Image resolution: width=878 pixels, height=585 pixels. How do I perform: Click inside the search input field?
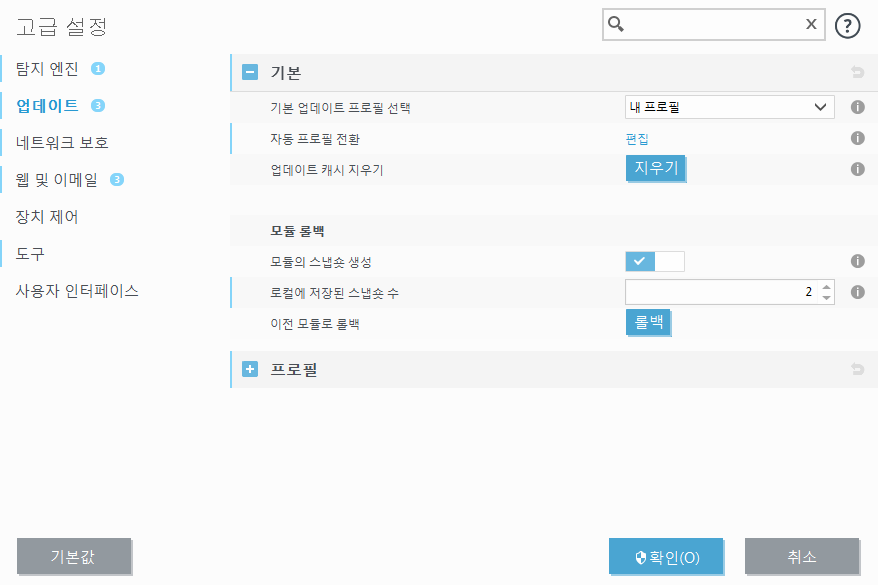[x=710, y=24]
